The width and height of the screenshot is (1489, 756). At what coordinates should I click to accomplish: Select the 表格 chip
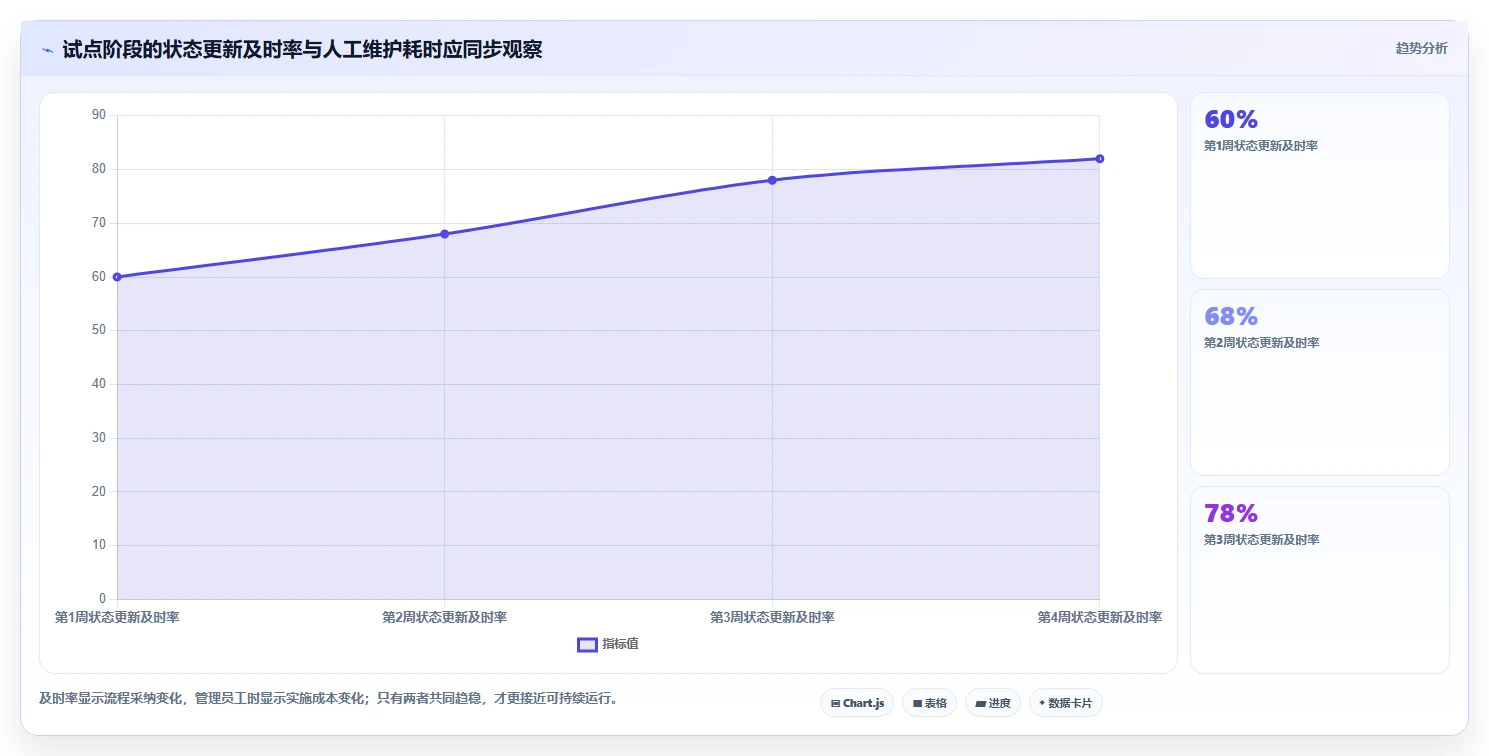tap(929, 703)
